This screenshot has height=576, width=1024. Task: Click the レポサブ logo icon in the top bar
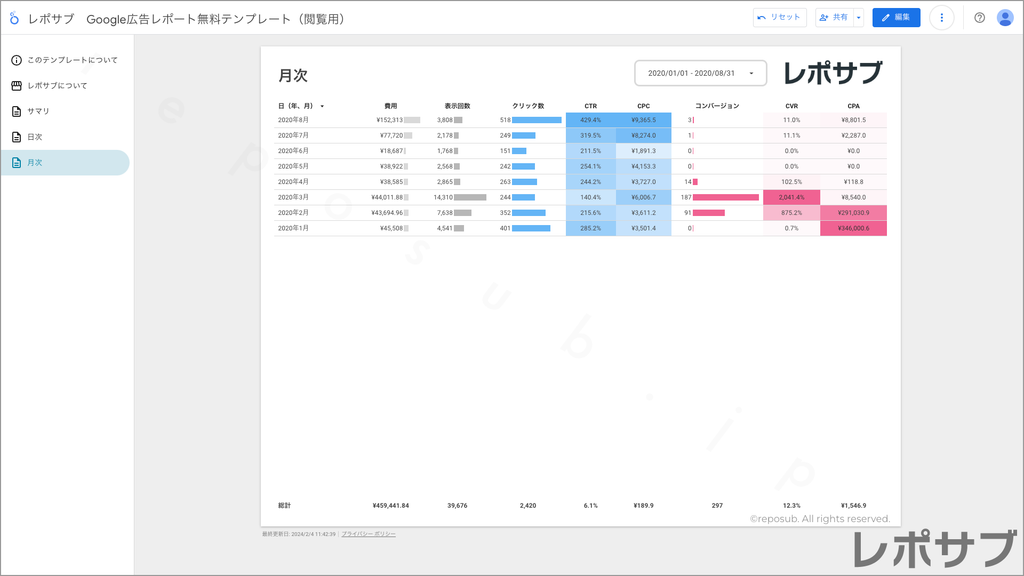click(x=14, y=16)
